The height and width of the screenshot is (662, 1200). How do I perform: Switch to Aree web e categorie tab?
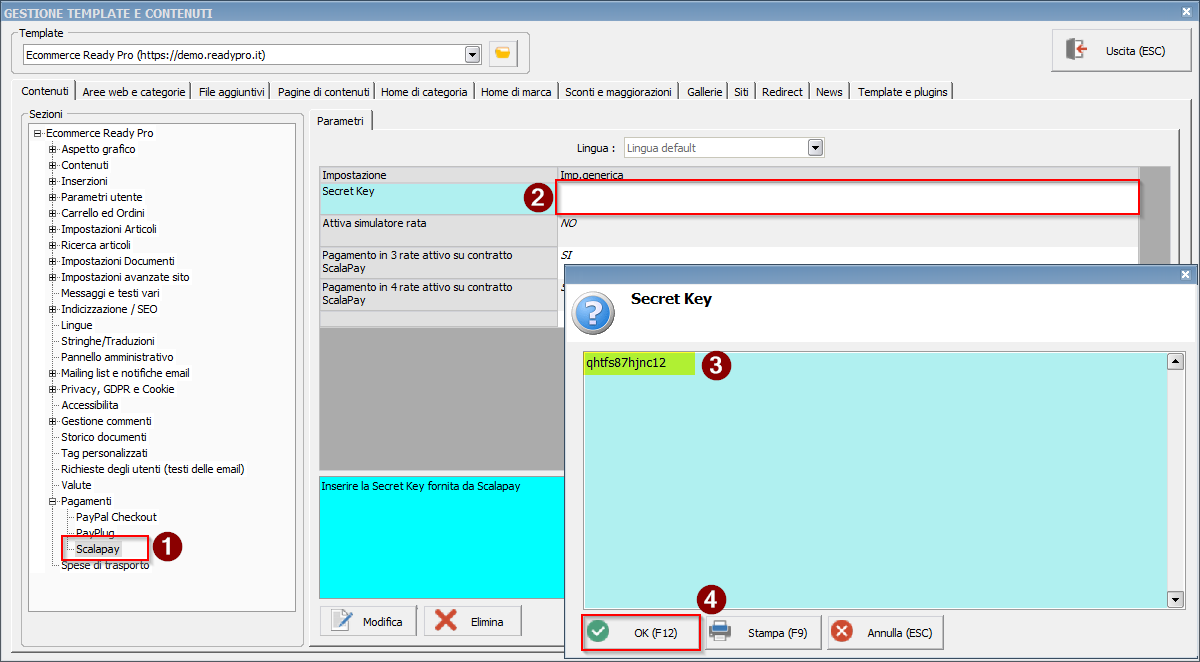pyautogui.click(x=134, y=92)
